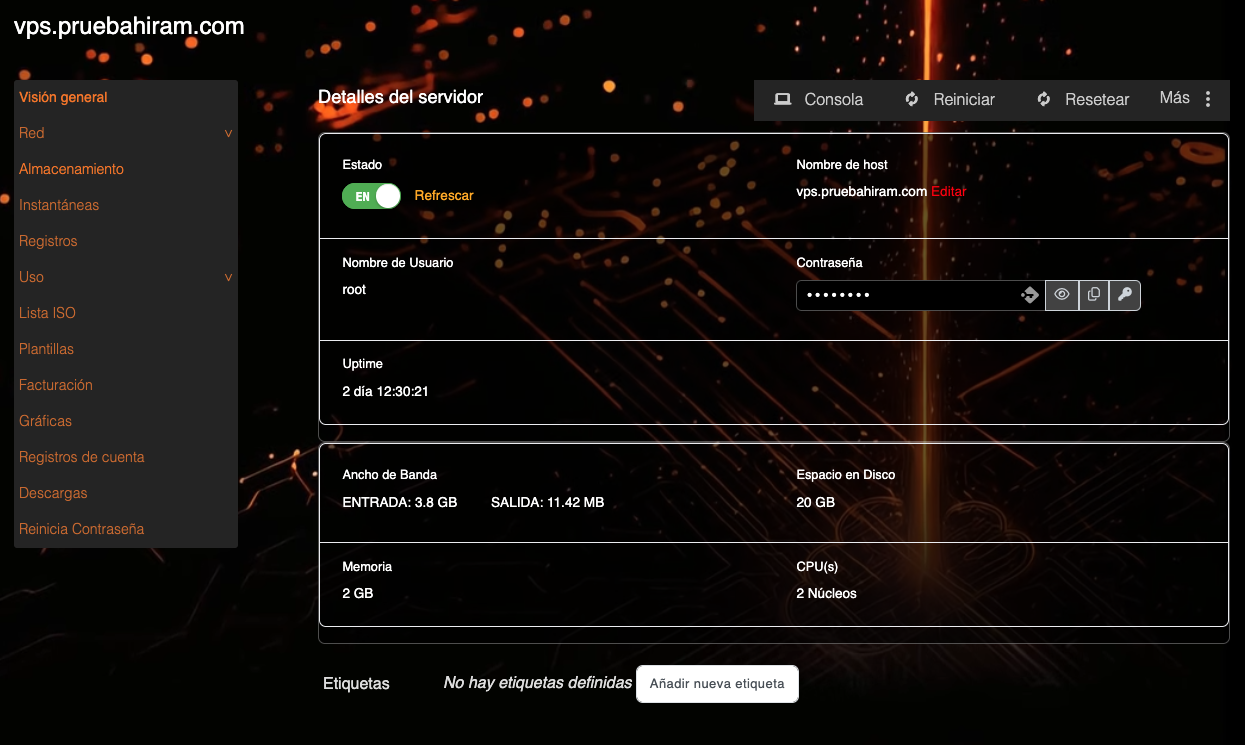Click the Refrescar status link

pyautogui.click(x=444, y=195)
